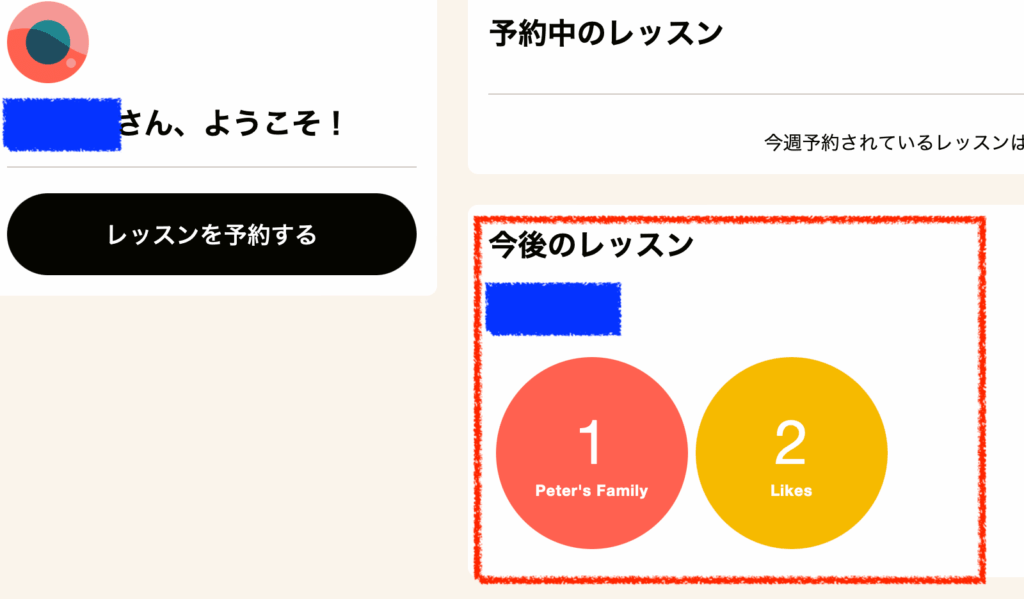Click the さん、ようこそ！ greeting text
The height and width of the screenshot is (599, 1024).
click(231, 123)
